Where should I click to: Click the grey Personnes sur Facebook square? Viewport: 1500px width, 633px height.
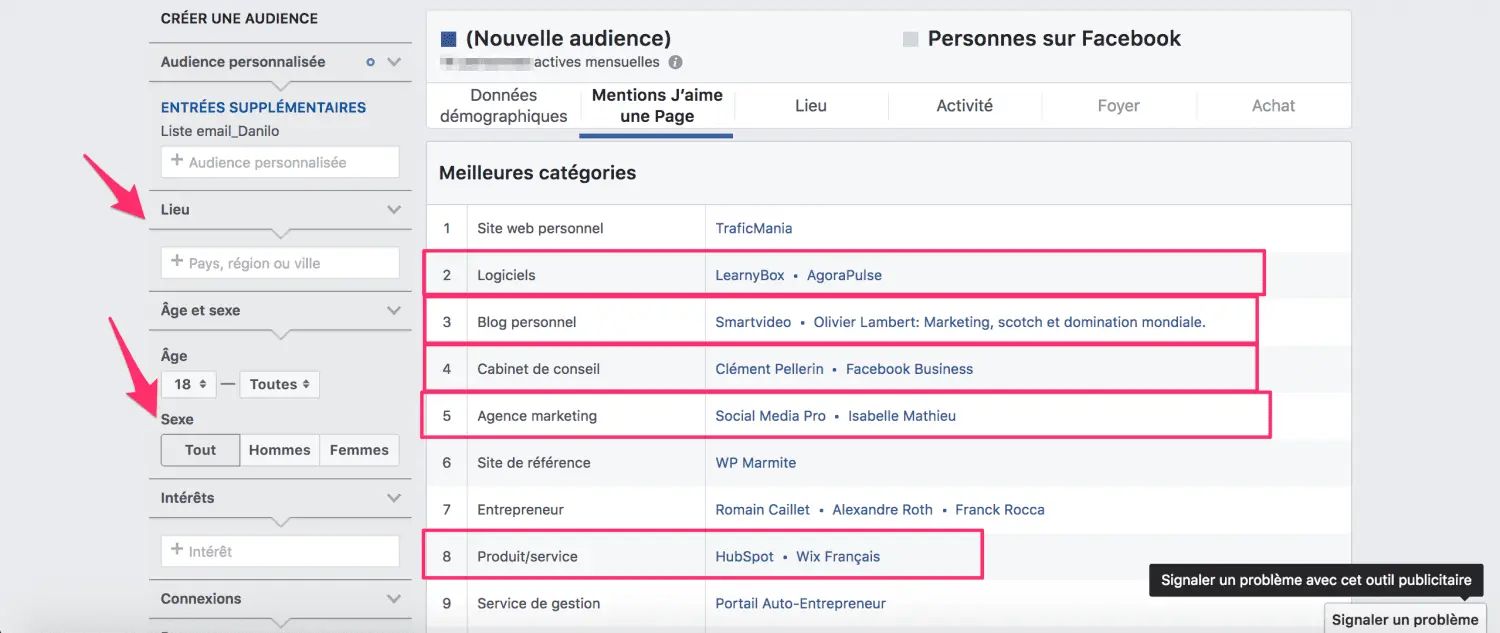coord(910,39)
